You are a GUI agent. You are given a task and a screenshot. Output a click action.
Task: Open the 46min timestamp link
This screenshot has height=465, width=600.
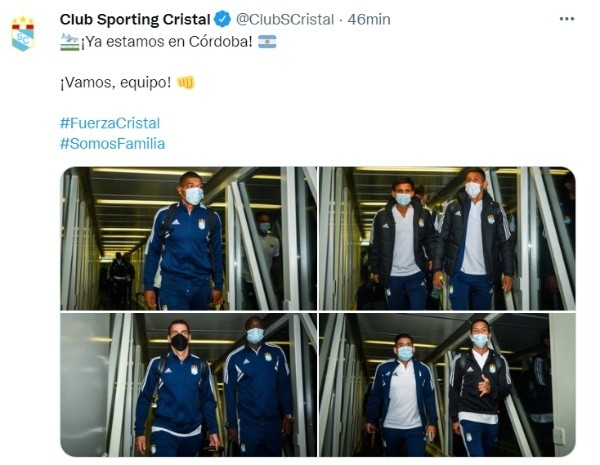tap(369, 20)
